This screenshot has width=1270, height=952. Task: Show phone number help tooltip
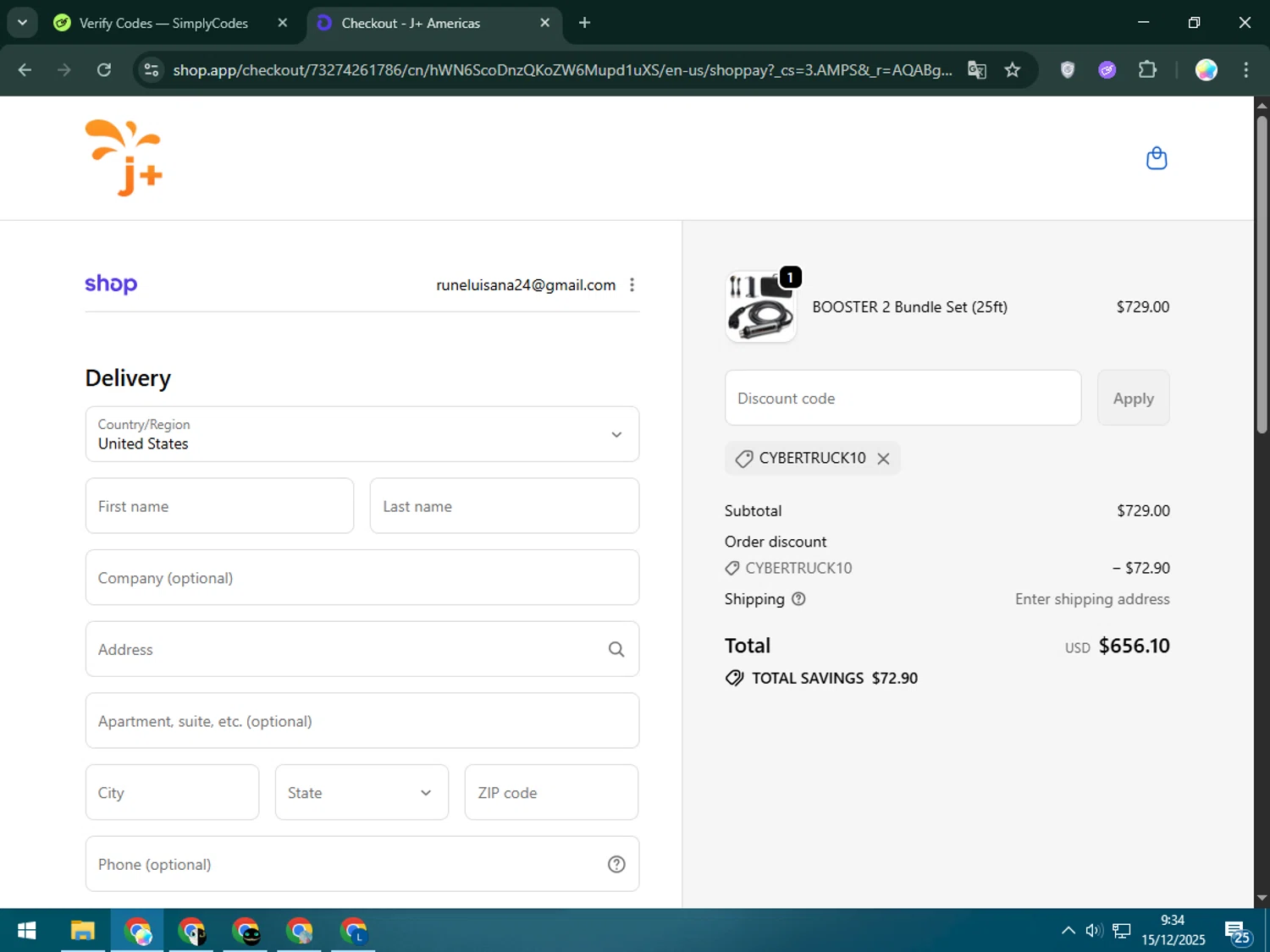(x=616, y=864)
